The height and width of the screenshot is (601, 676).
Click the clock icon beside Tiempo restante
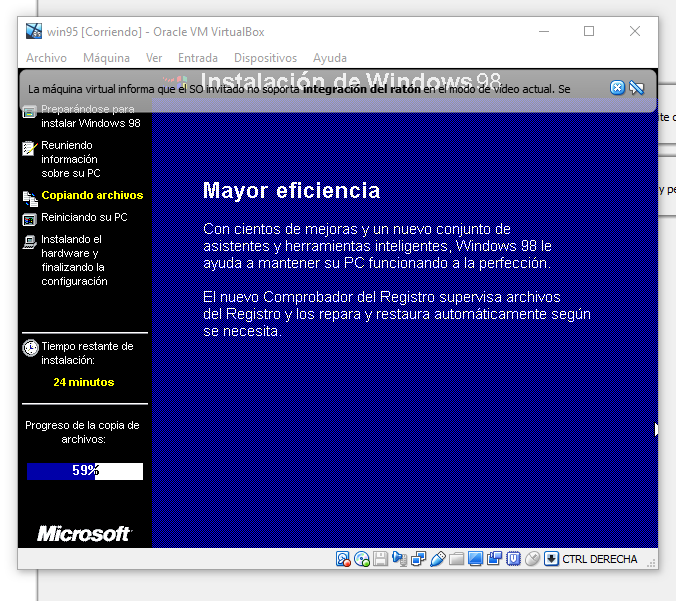click(x=31, y=348)
